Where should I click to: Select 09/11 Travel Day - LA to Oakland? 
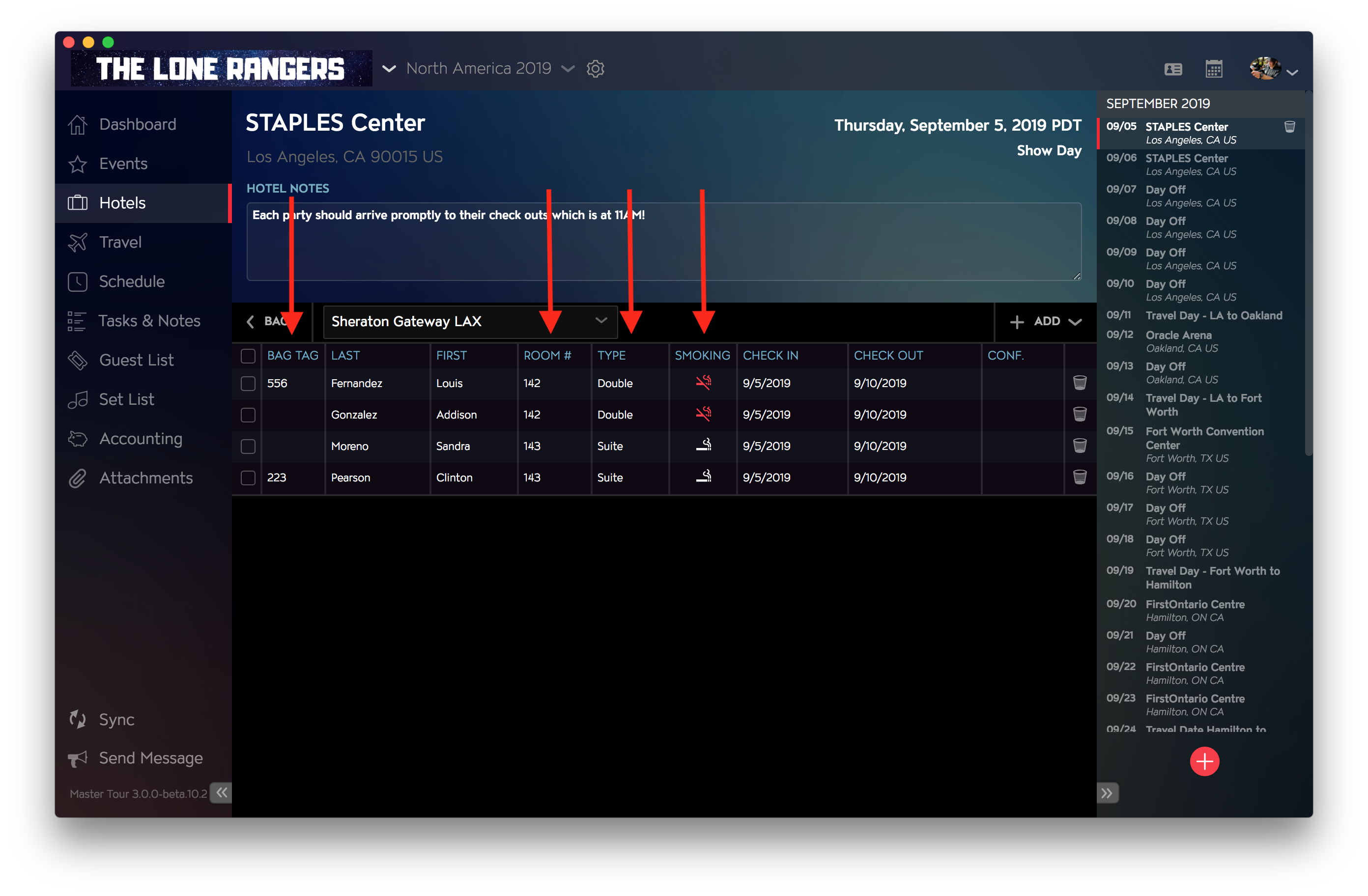click(1200, 315)
